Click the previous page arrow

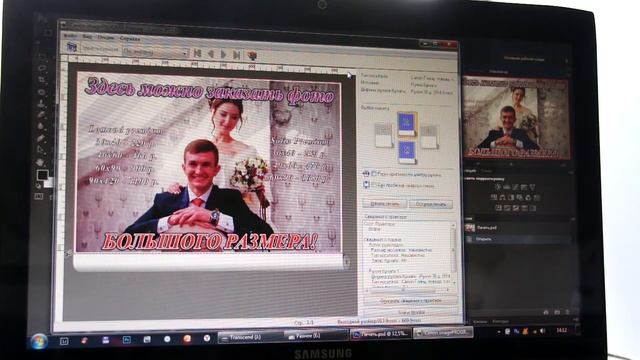click(211, 53)
